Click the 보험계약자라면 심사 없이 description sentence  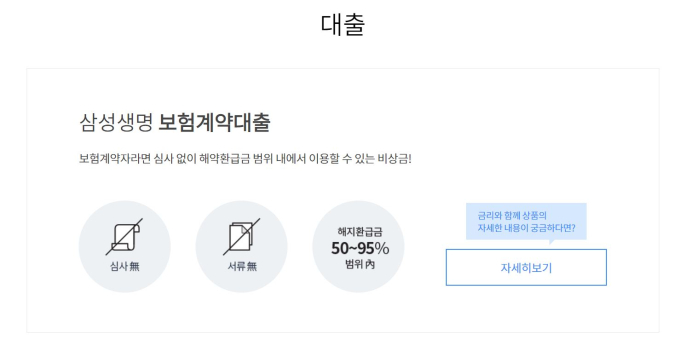coord(245,159)
